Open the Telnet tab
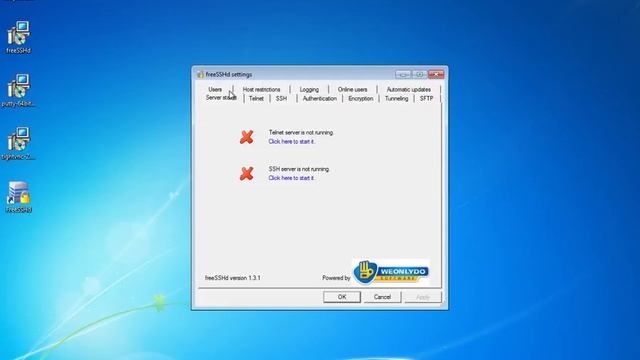Image resolution: width=640 pixels, height=360 pixels. [256, 98]
